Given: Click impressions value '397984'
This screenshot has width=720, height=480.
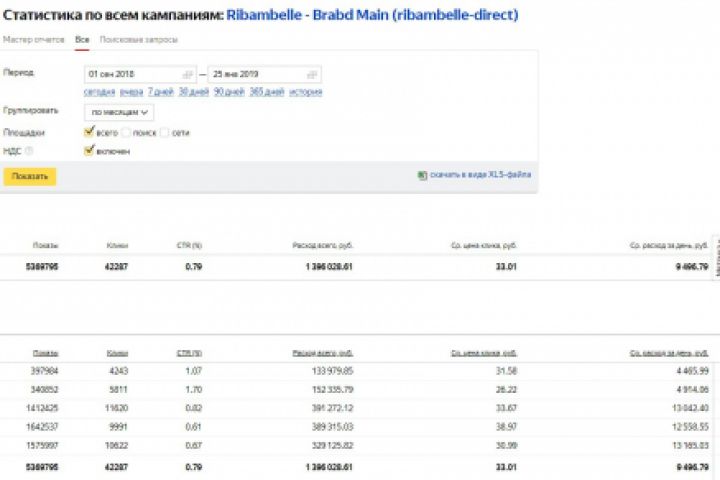Looking at the screenshot, I should [x=44, y=371].
